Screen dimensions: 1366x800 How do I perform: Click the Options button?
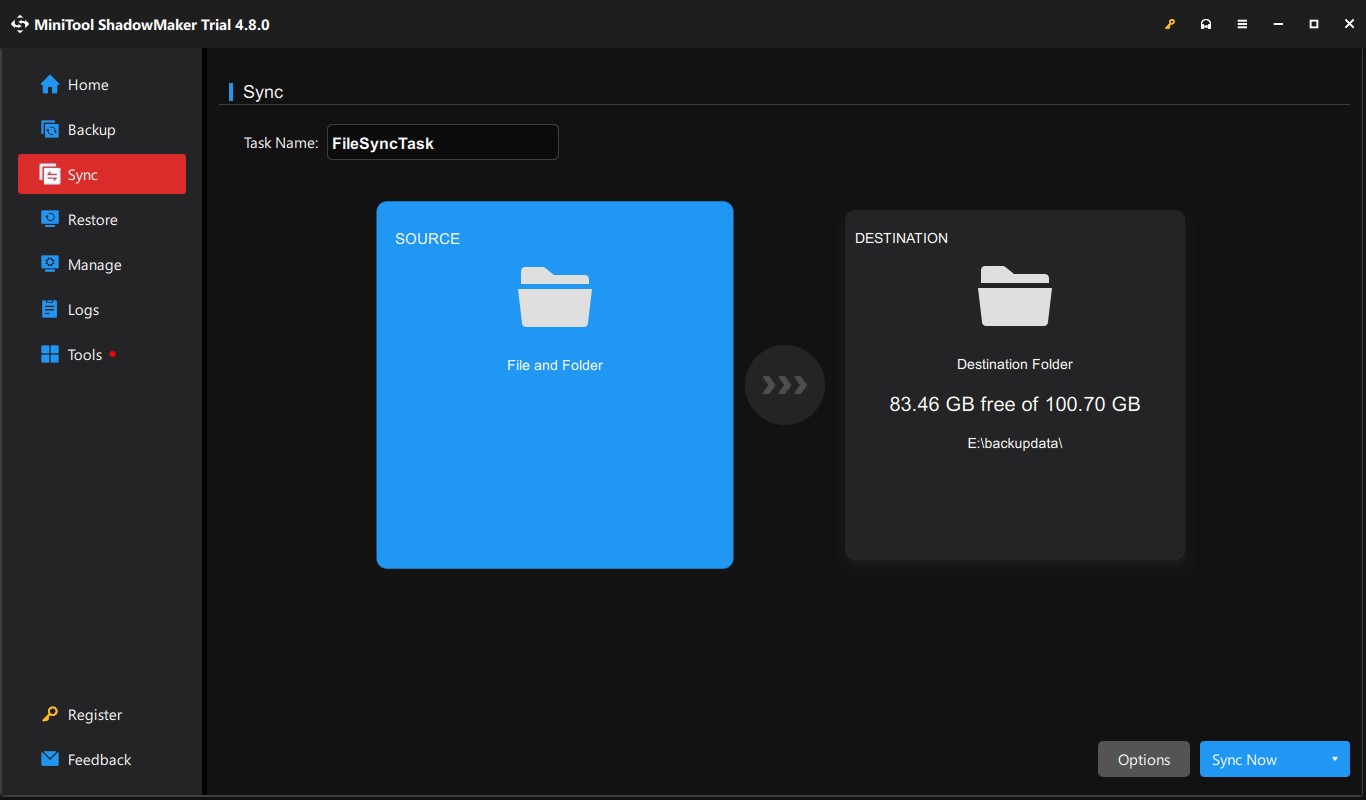coord(1143,759)
